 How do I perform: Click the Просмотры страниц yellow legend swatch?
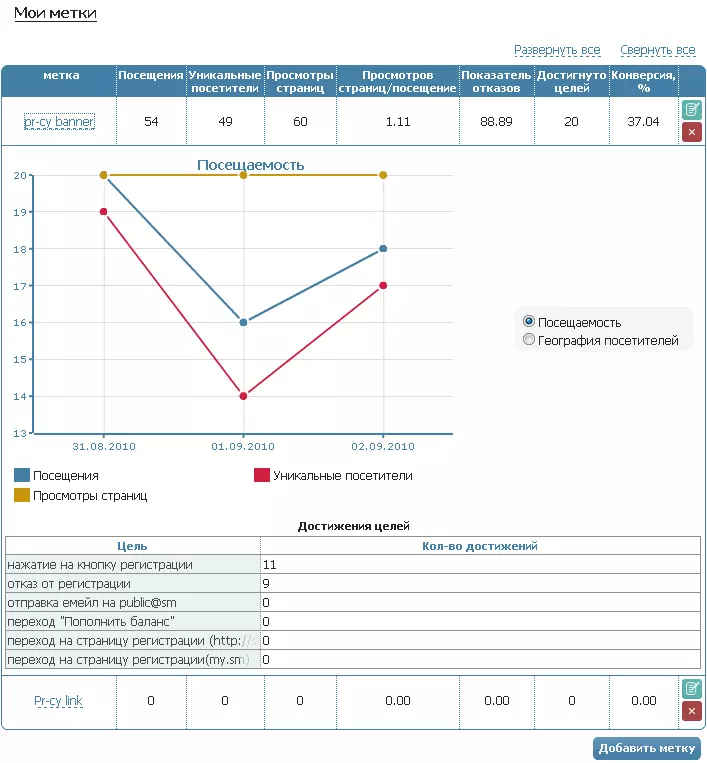coord(22,495)
